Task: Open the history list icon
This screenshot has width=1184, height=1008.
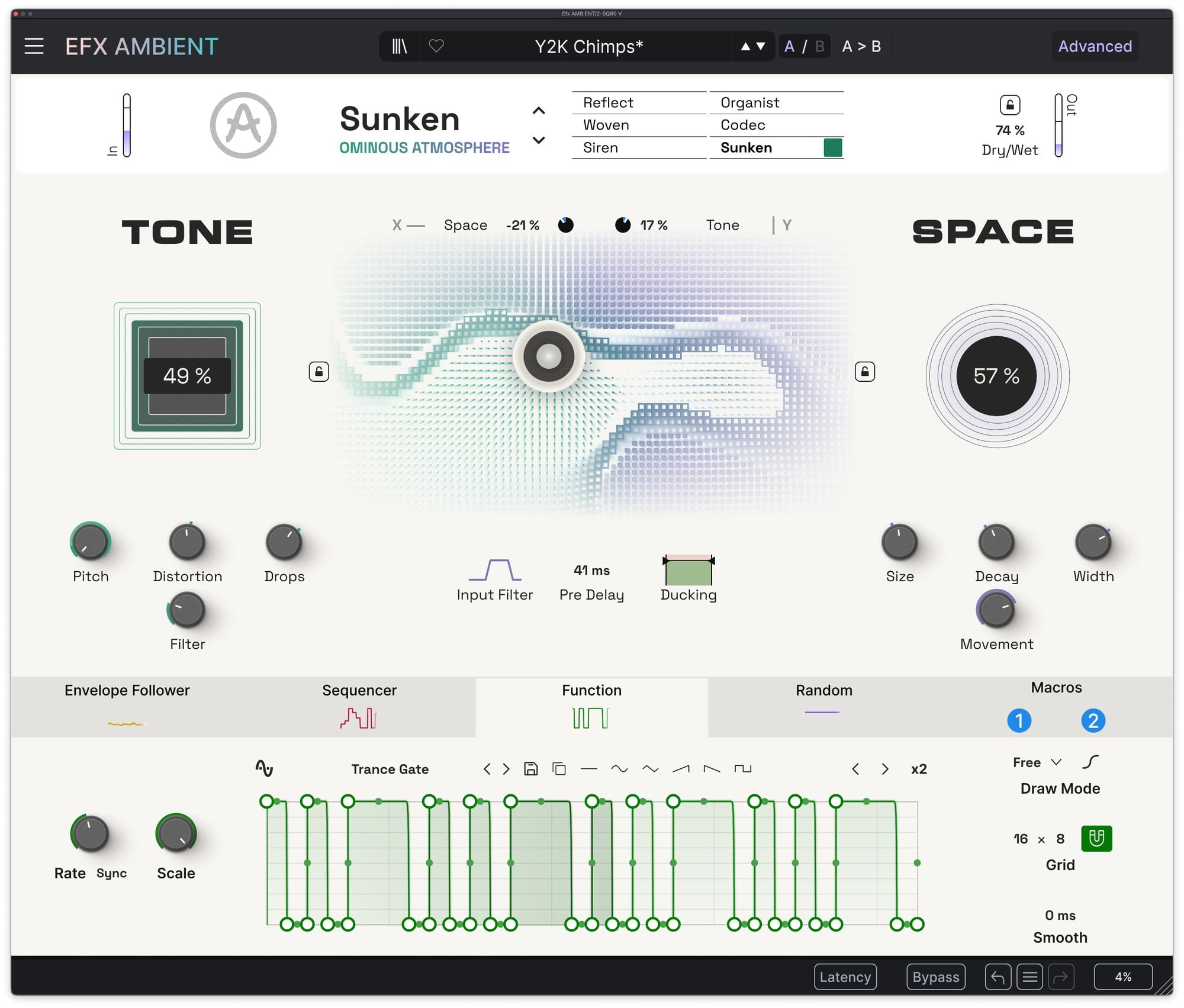Action: tap(1029, 977)
